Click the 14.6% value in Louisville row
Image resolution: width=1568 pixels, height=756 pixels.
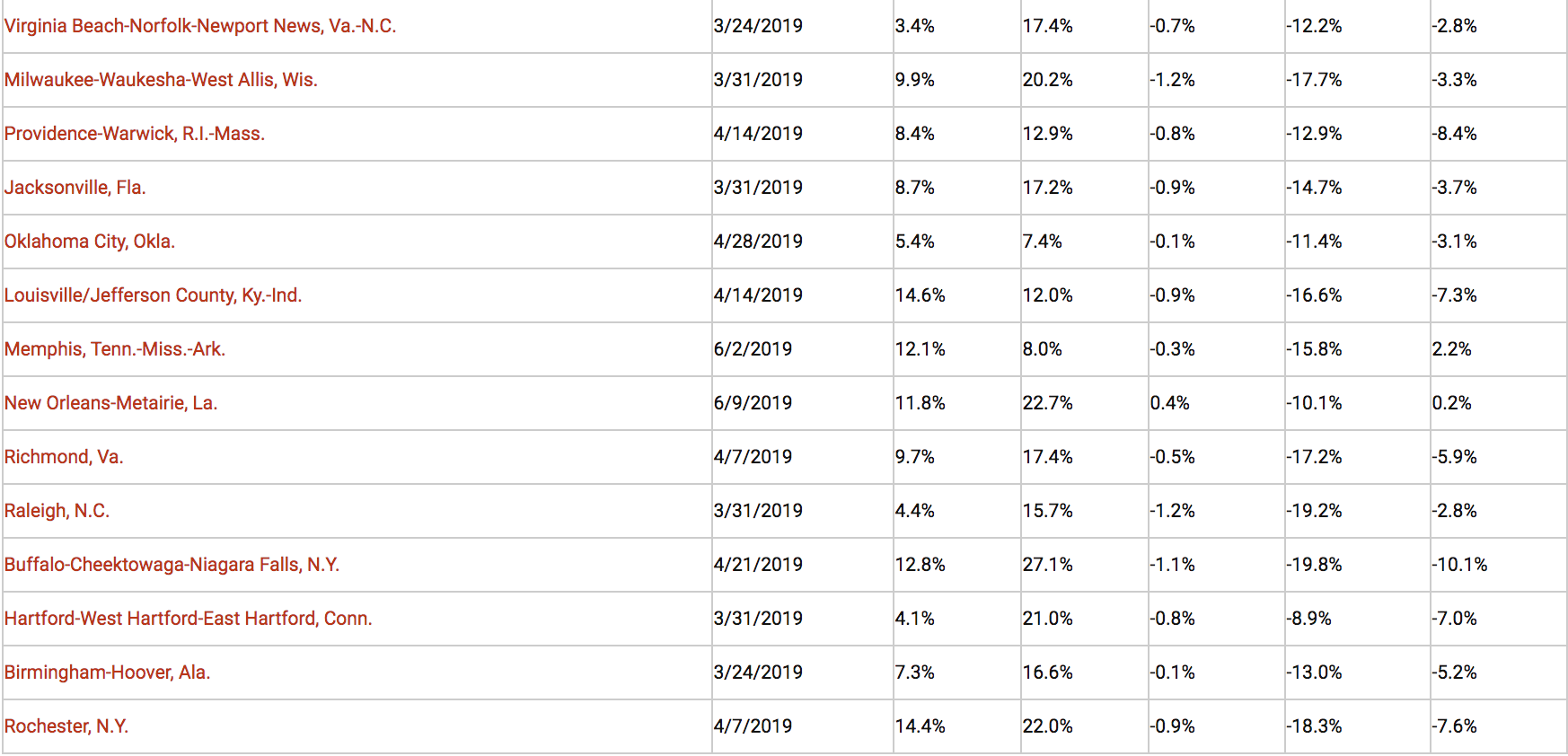point(920,295)
